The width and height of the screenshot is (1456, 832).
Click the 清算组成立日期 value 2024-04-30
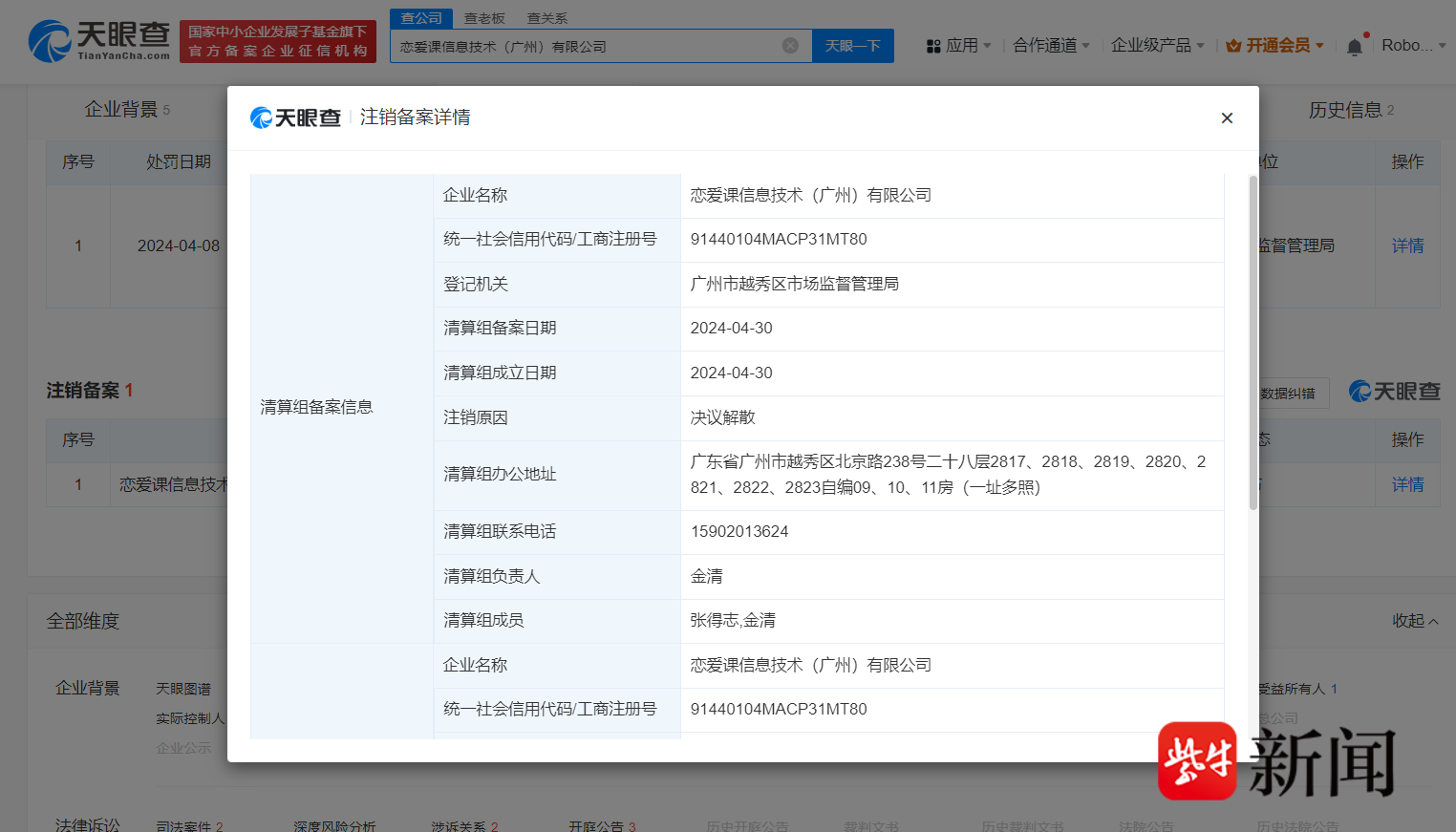732,373
